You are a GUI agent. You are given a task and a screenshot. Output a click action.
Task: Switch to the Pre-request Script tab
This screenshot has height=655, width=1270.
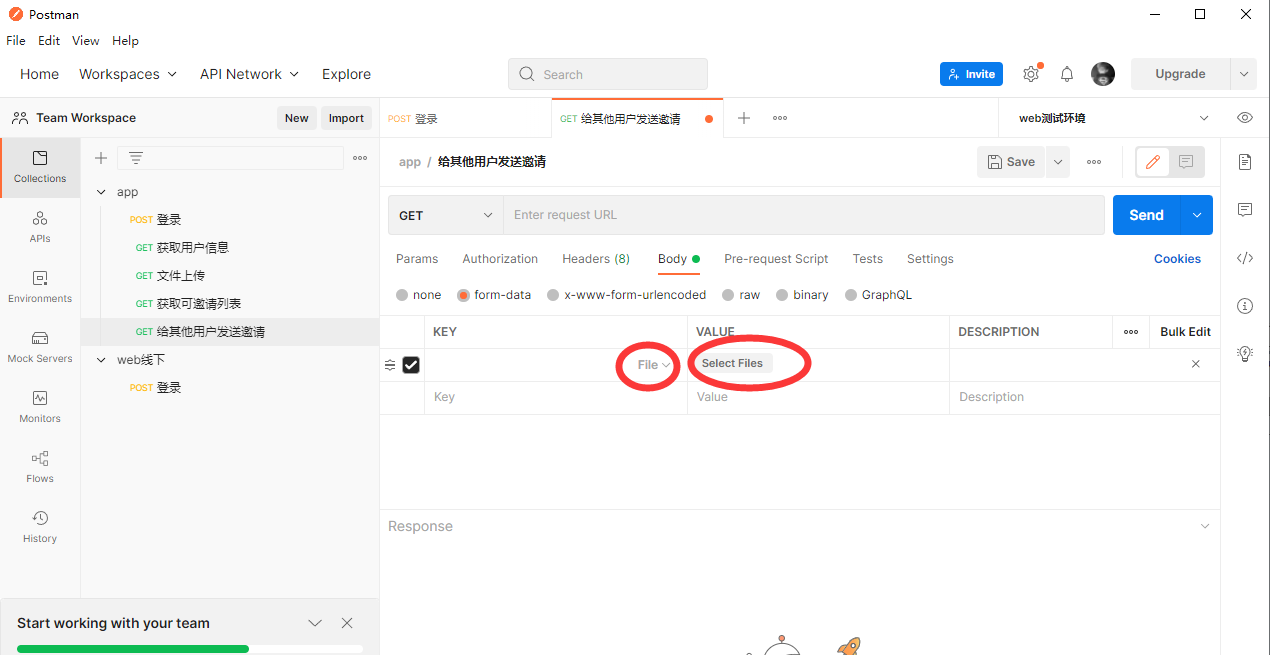click(776, 259)
